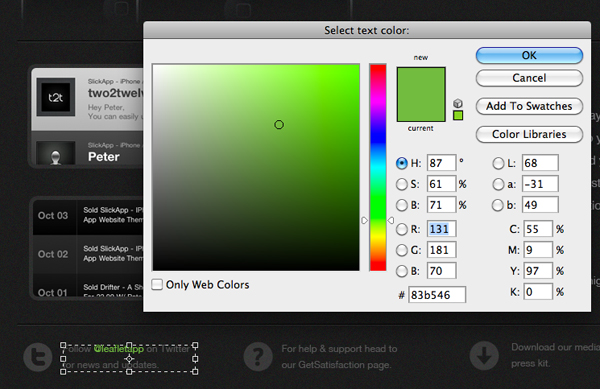Confirm the color with the OK button
The width and height of the screenshot is (600, 389).
click(x=529, y=55)
